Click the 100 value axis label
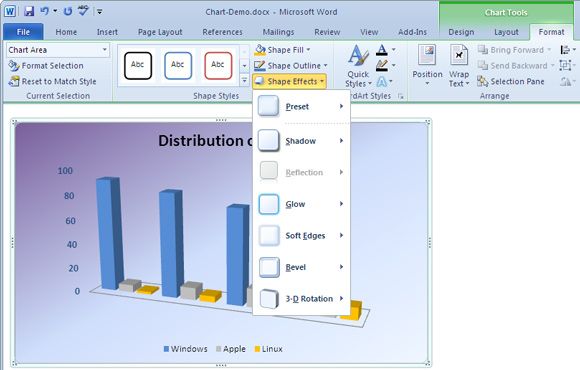The width and height of the screenshot is (580, 370). (x=65, y=171)
